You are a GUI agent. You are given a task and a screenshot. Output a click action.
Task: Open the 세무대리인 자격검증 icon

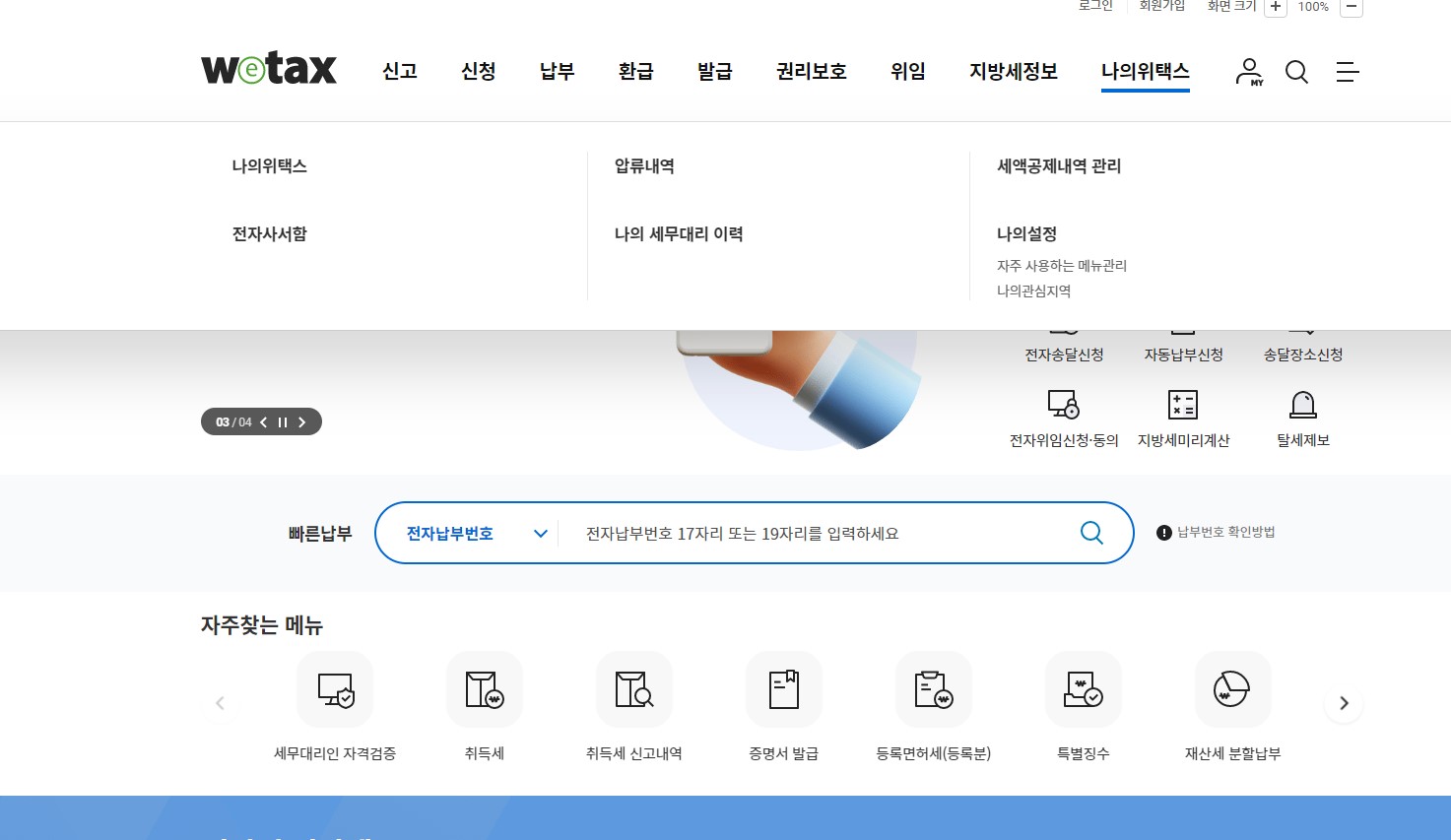pyautogui.click(x=335, y=689)
